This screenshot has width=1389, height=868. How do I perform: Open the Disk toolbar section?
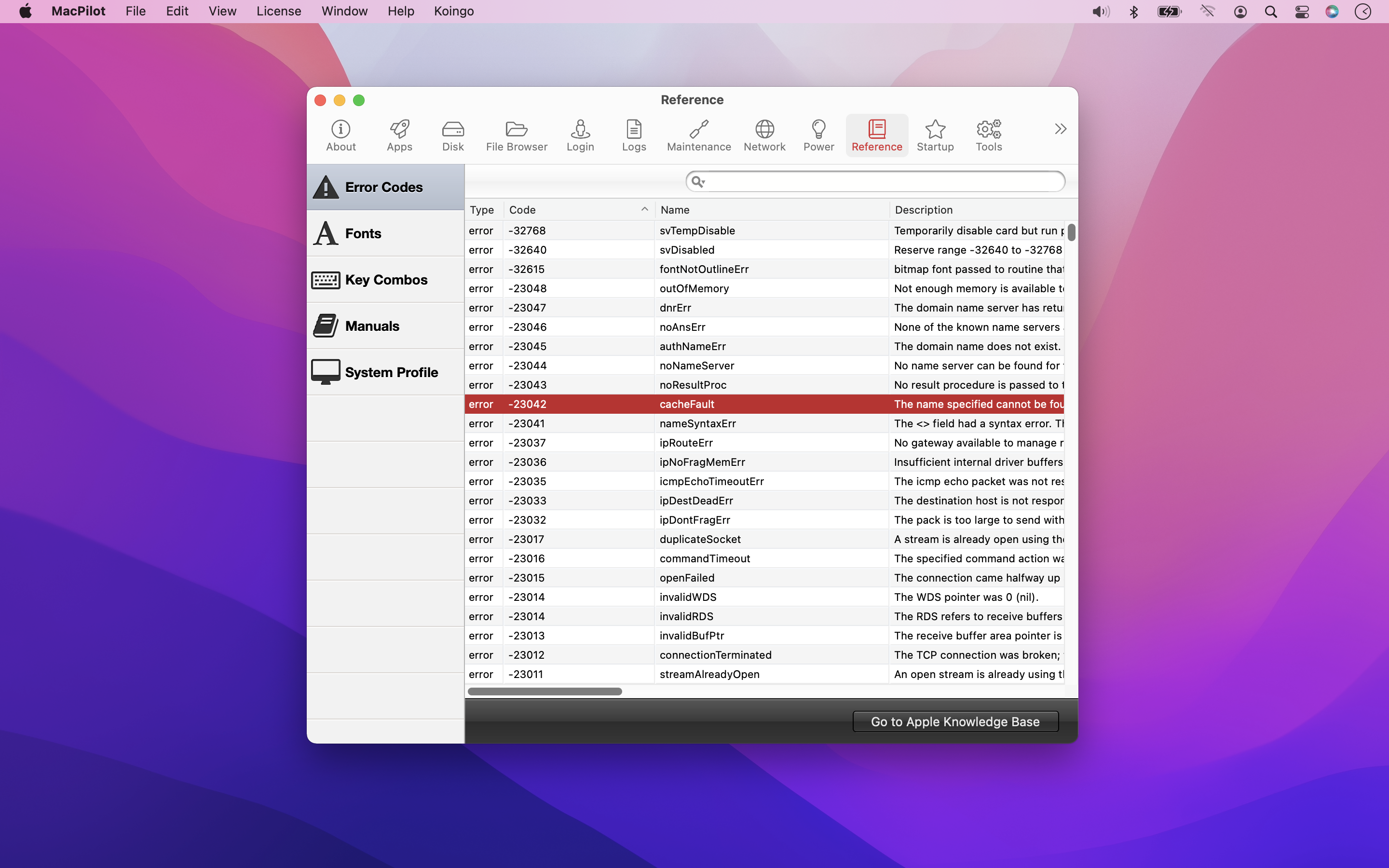452,136
